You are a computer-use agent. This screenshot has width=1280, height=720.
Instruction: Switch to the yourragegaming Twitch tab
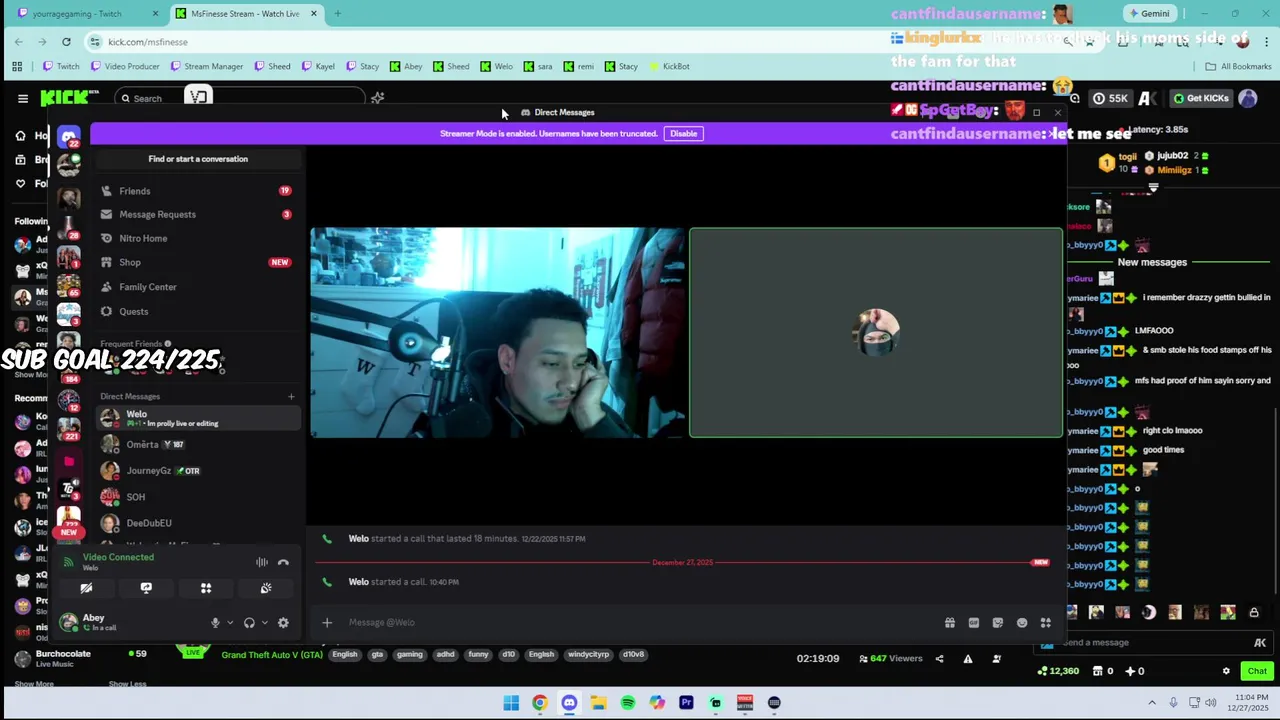click(x=88, y=14)
